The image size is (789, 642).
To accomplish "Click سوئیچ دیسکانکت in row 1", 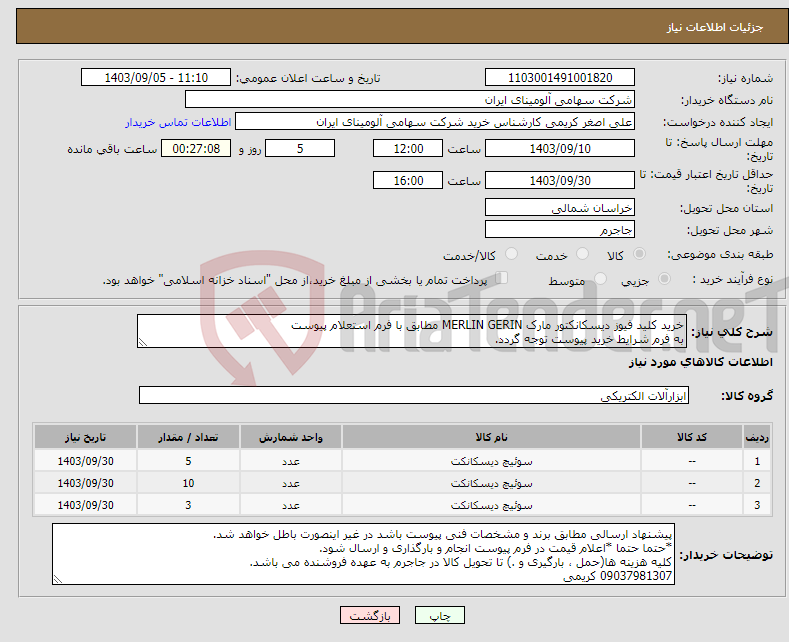I will [491, 461].
